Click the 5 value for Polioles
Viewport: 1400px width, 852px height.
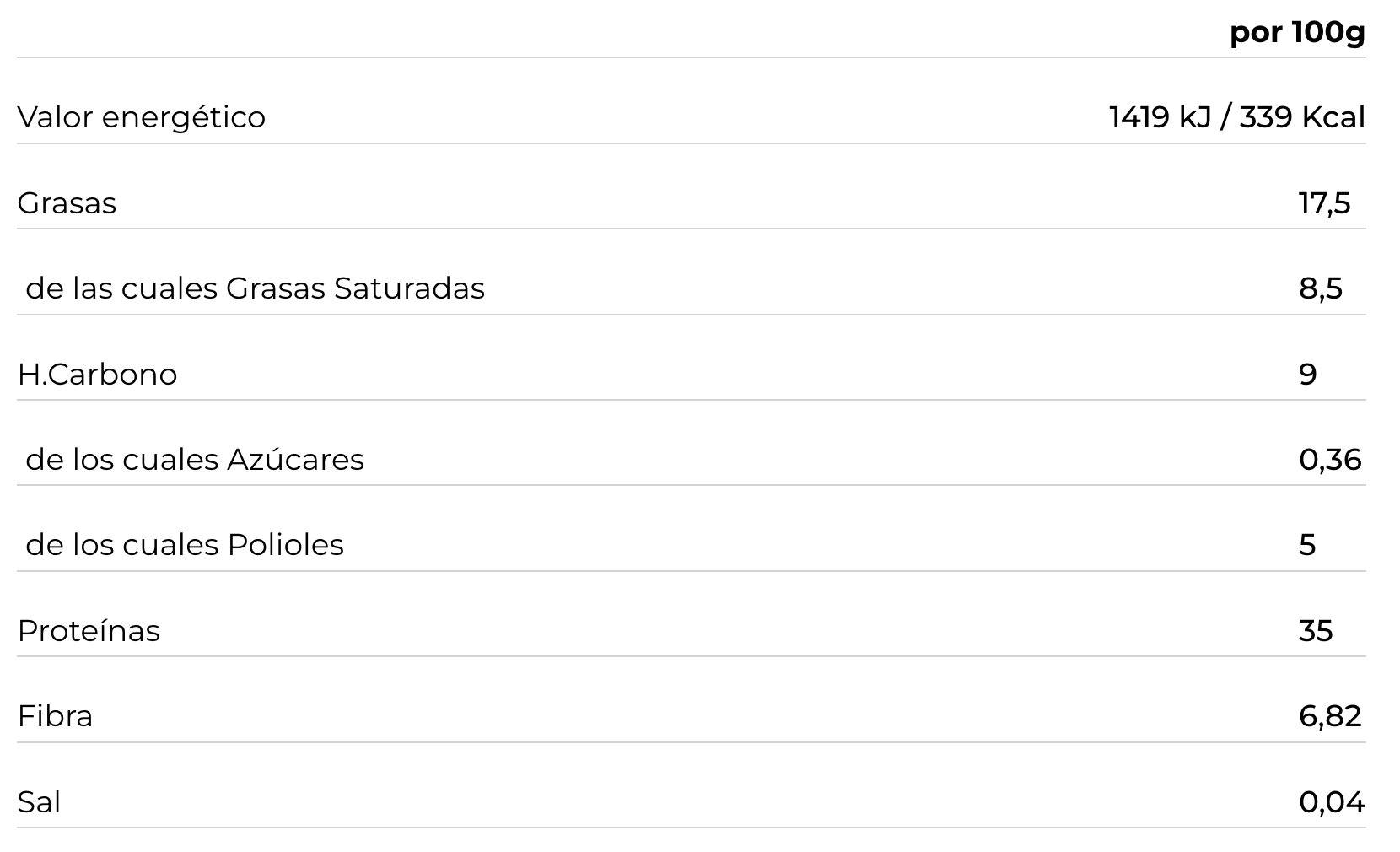click(x=1307, y=545)
